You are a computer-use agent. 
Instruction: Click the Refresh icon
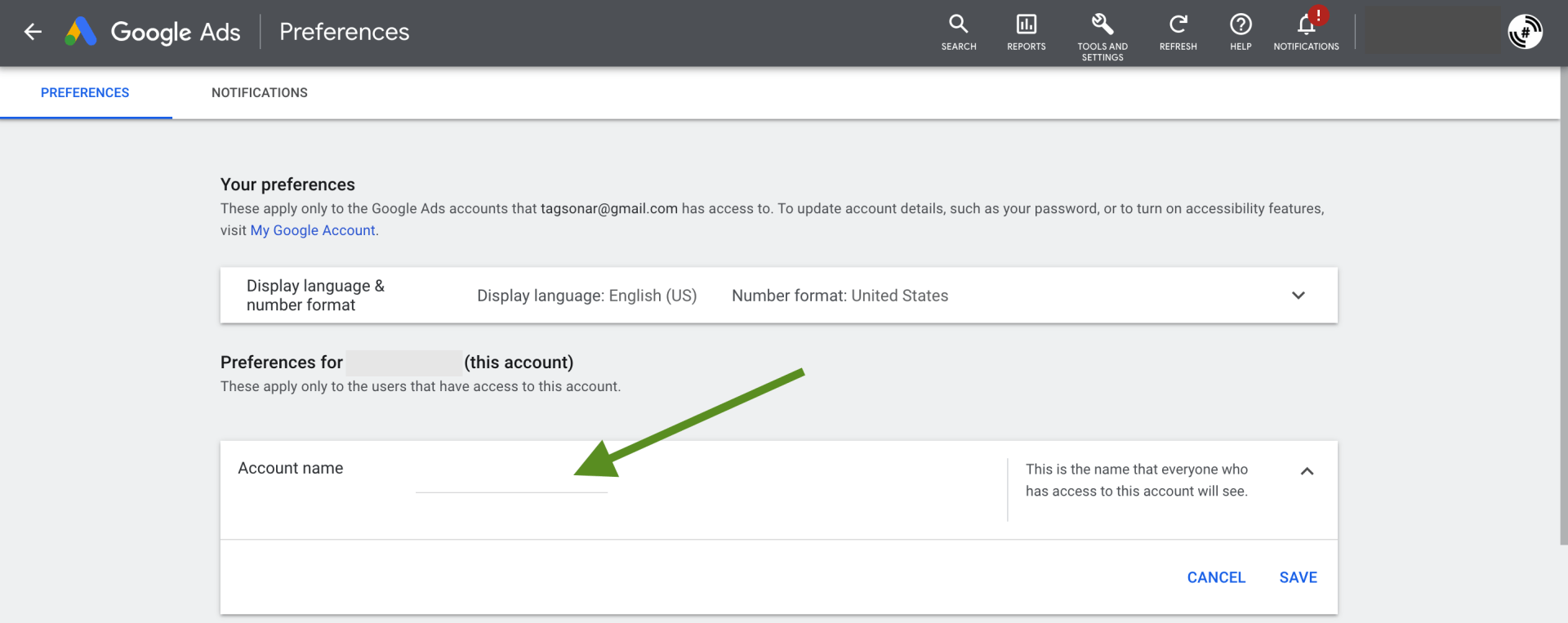pyautogui.click(x=1178, y=33)
